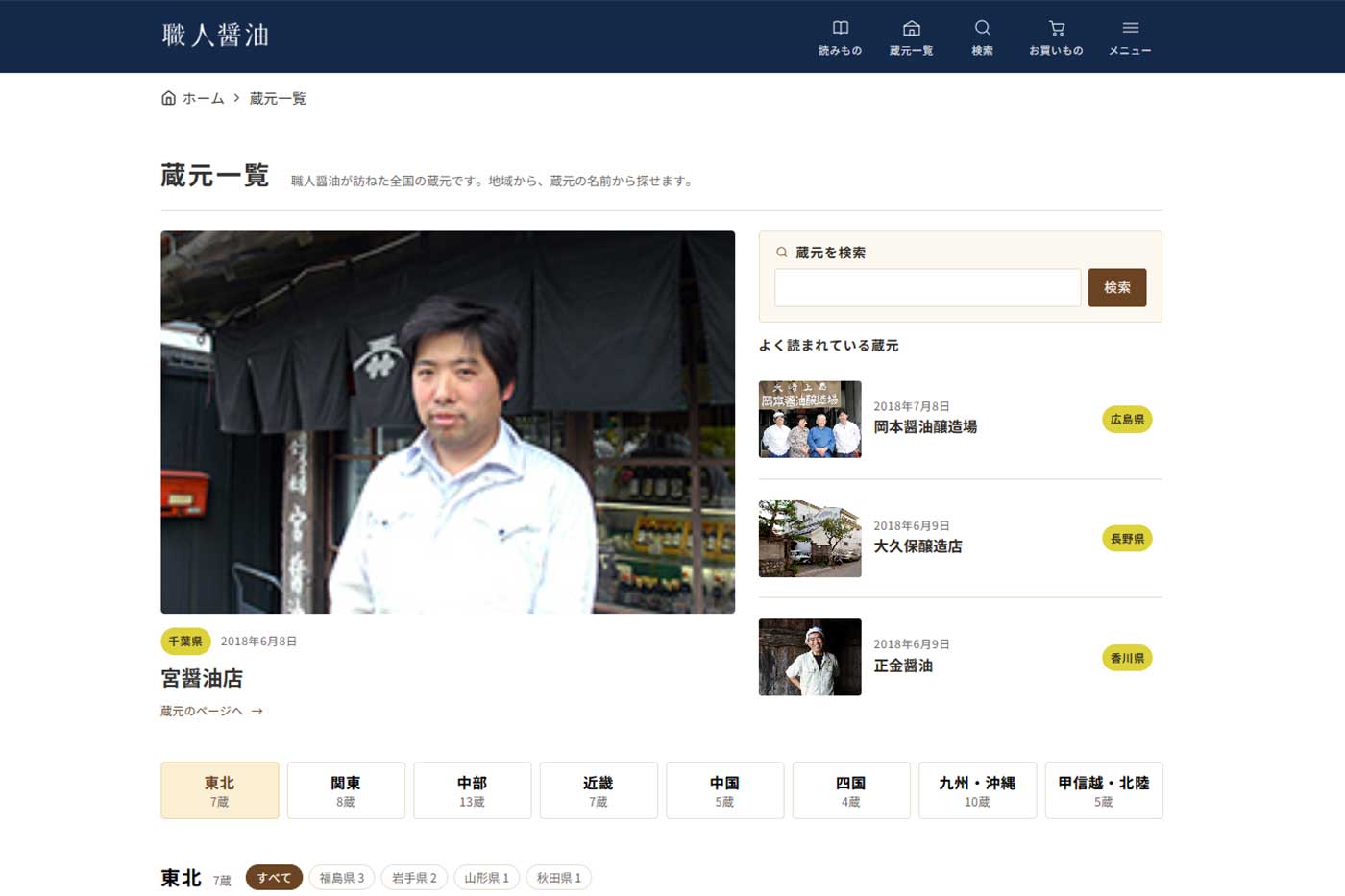Open the 宮醤油店 featured photo

point(448,422)
